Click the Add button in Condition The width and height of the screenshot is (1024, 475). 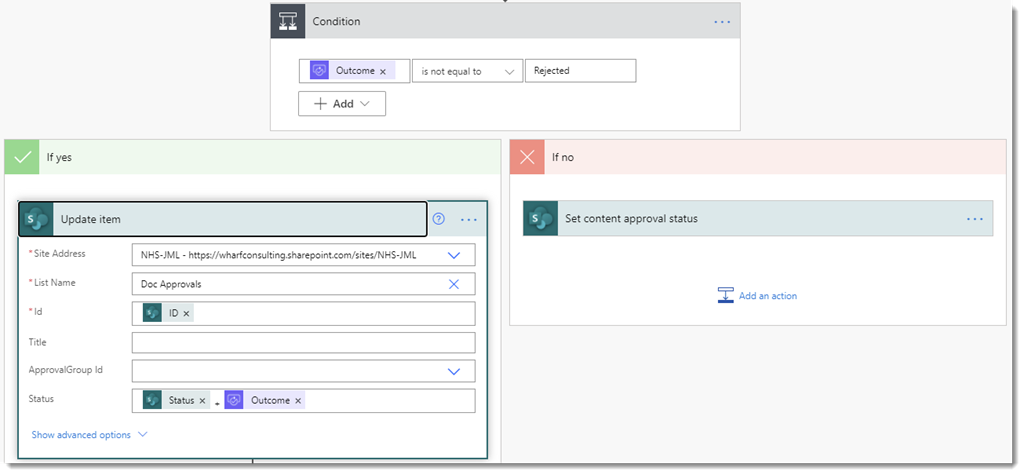tap(342, 103)
